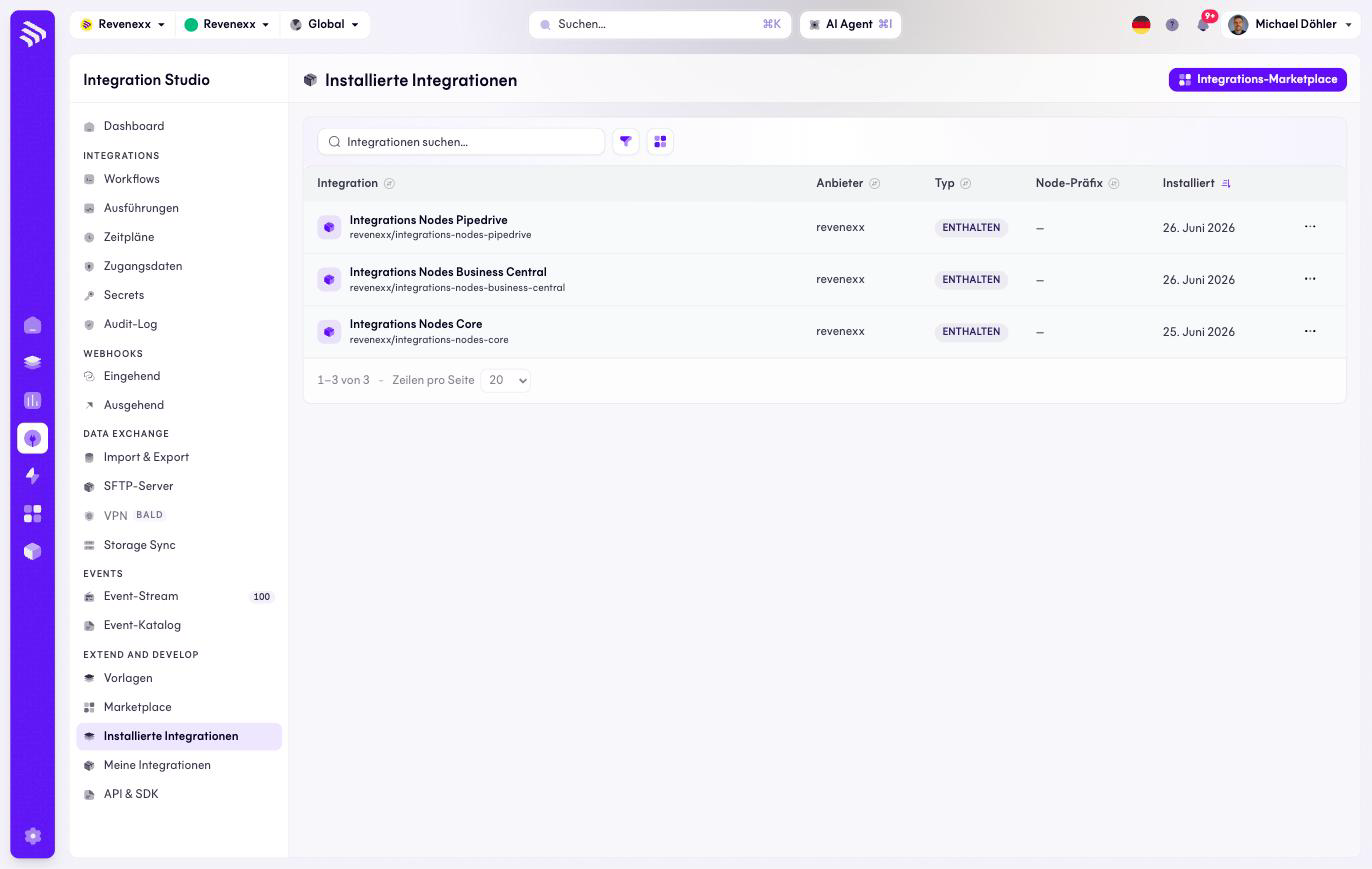The image size is (1372, 869).
Task: Open Marketplace in the sidebar
Action: (179, 708)
